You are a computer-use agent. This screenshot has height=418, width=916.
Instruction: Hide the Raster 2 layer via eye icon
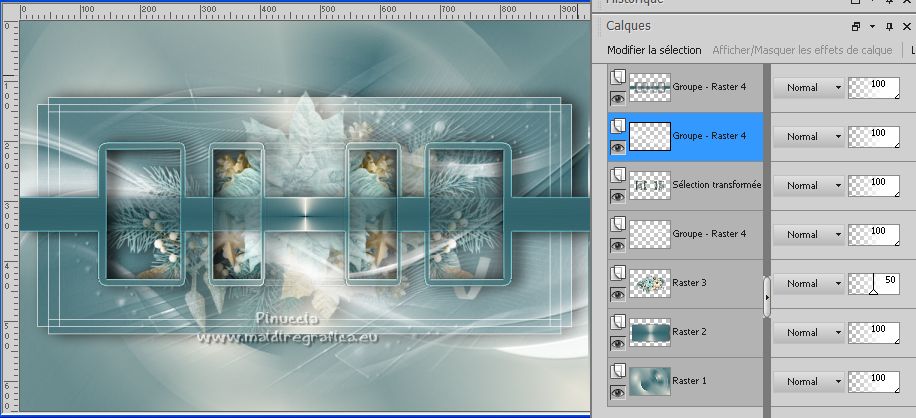617,343
